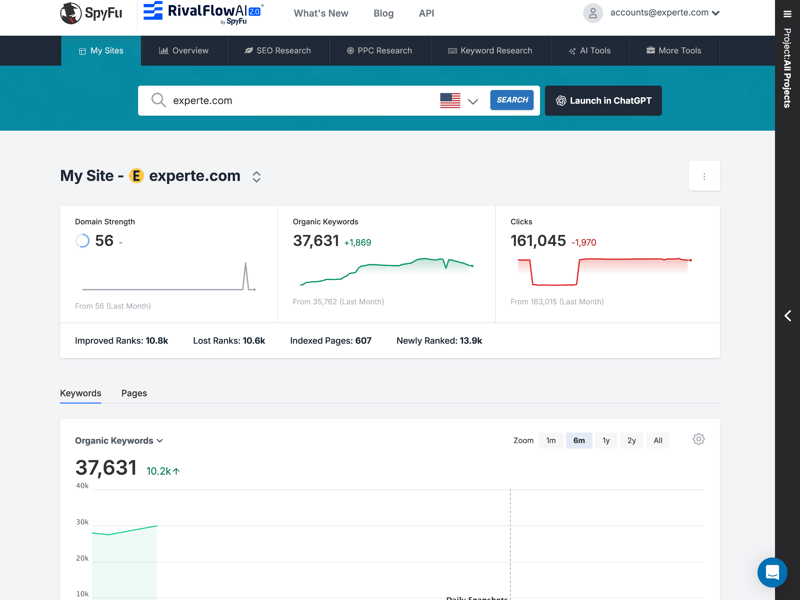Click Launch in ChatGPT button

603,101
